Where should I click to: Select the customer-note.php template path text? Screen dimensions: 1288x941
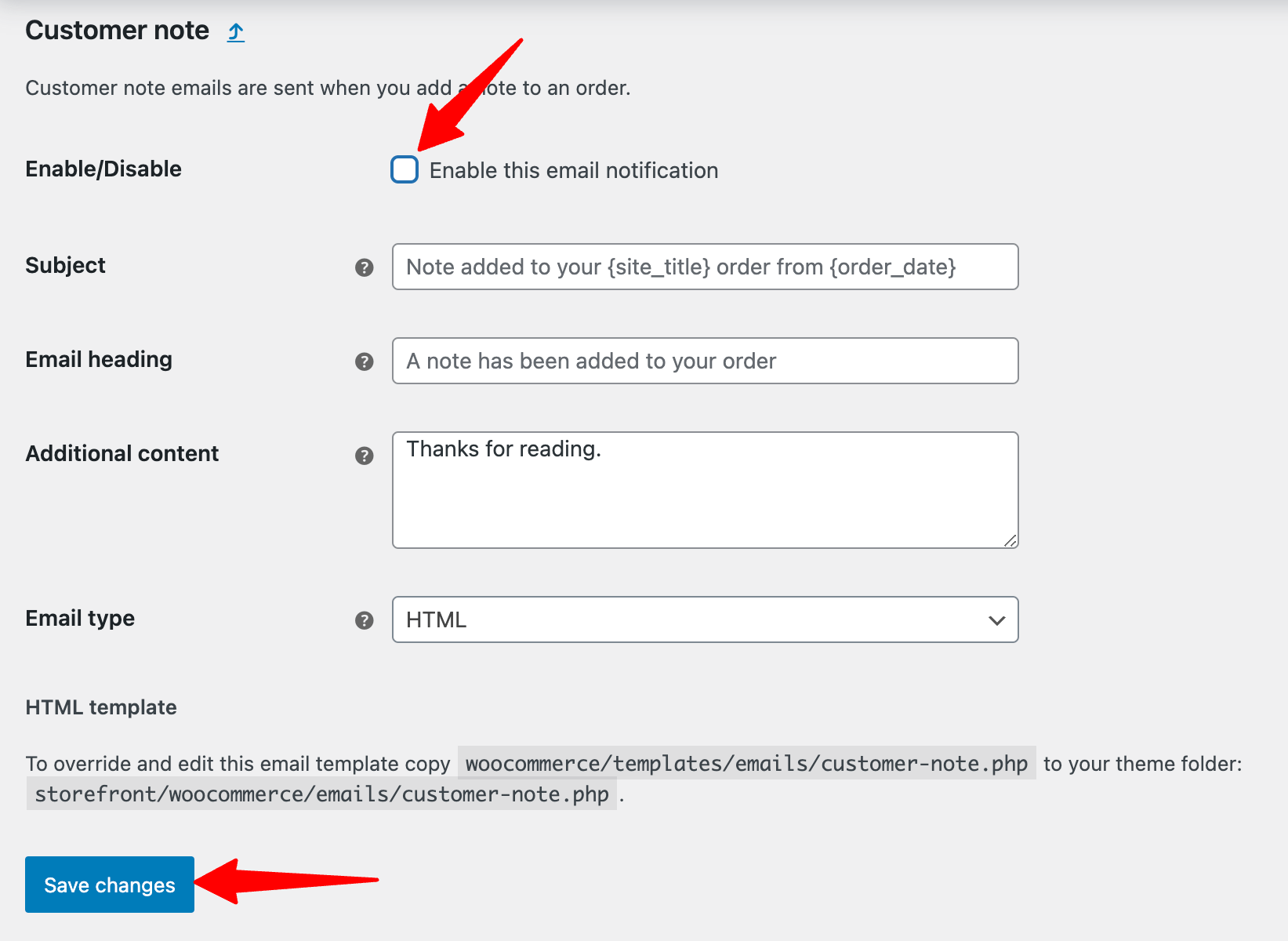pos(746,763)
